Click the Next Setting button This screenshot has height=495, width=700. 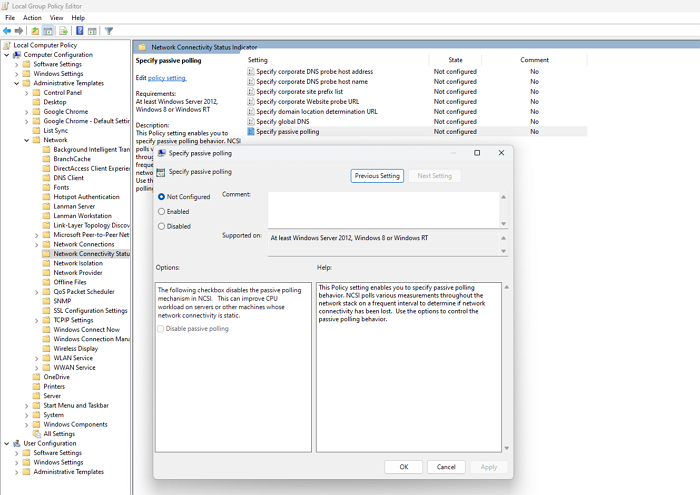point(434,176)
